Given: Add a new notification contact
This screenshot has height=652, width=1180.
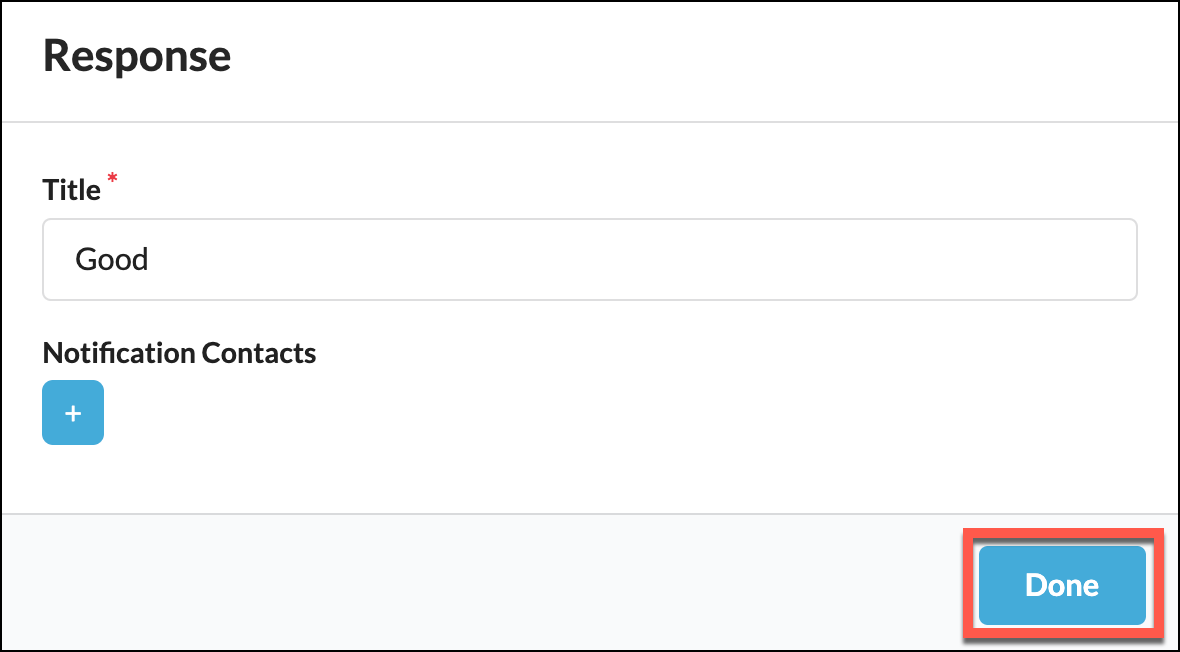Looking at the screenshot, I should 73,413.
